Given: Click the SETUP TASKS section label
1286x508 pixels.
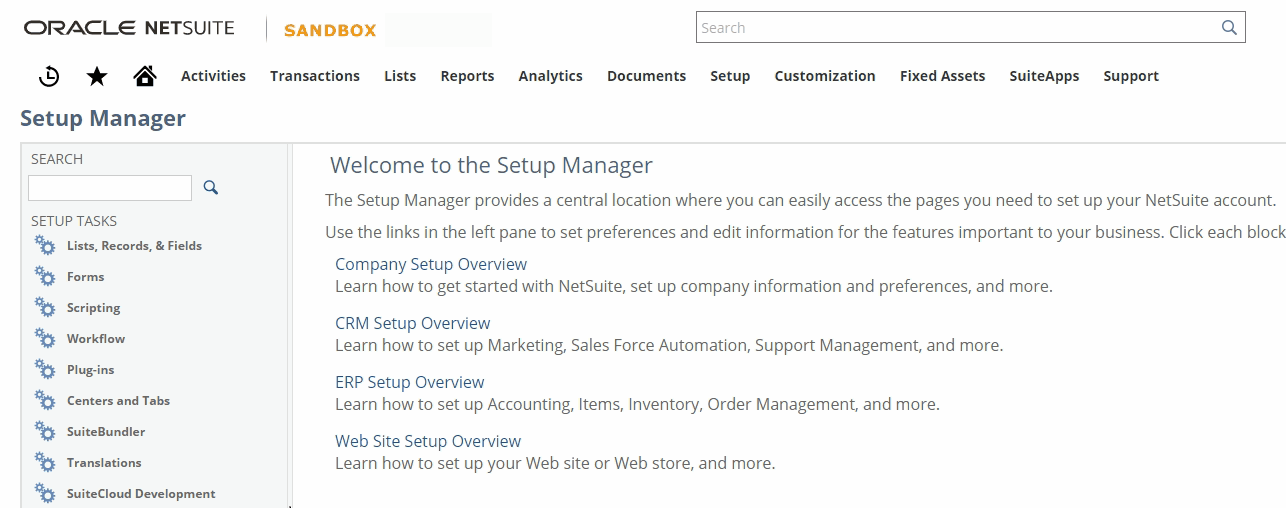Looking at the screenshot, I should tap(74, 221).
